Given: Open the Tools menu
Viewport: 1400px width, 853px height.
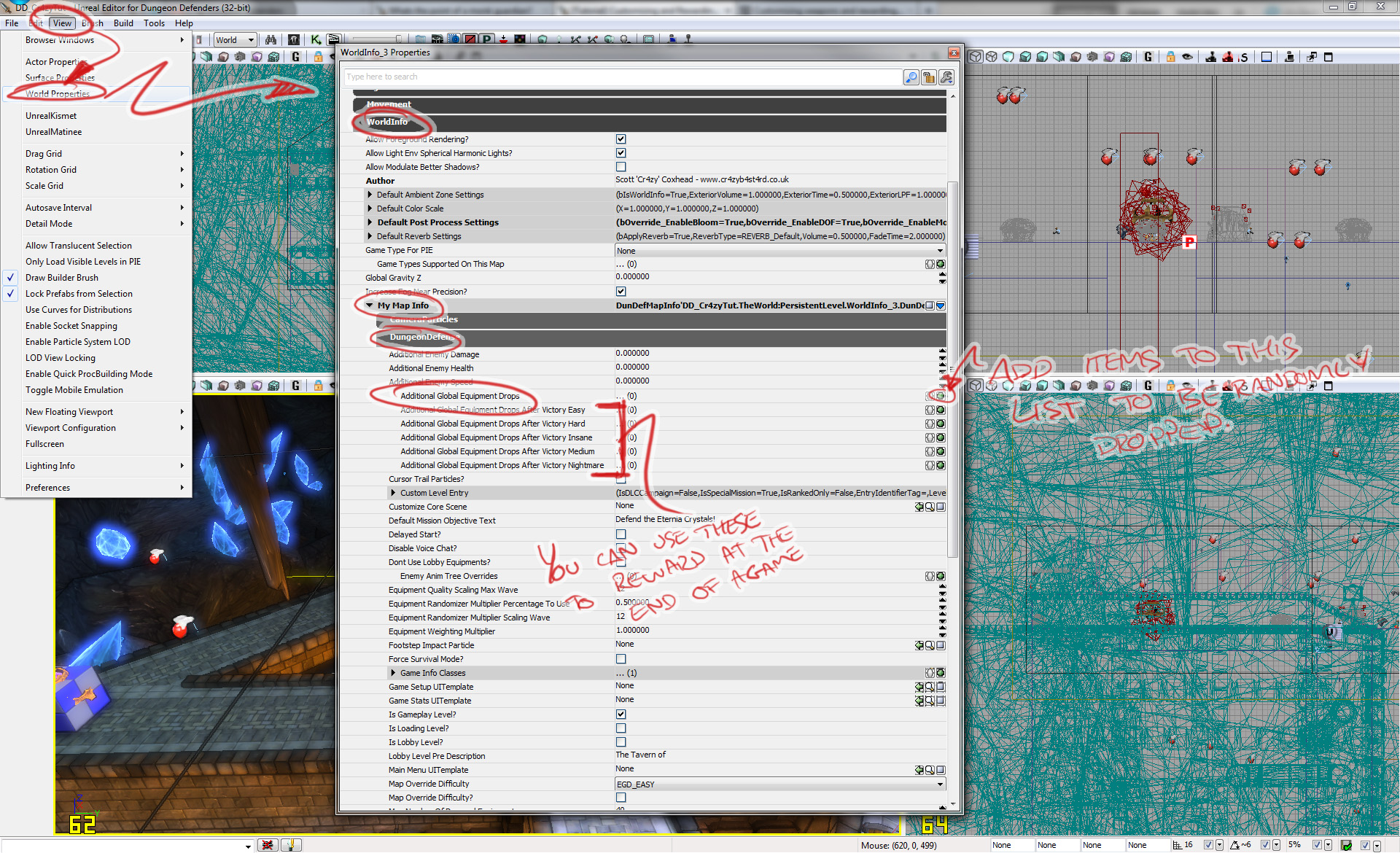Looking at the screenshot, I should point(154,23).
